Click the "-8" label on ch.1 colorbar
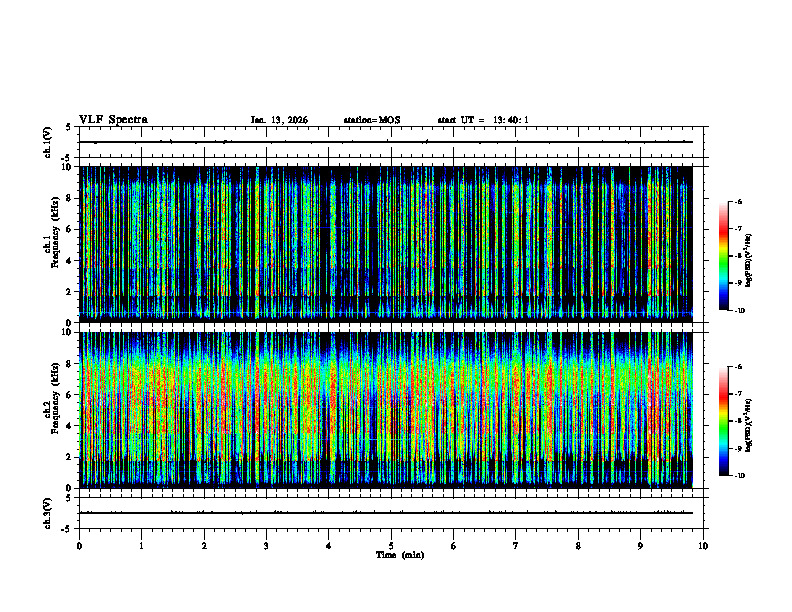Image resolution: width=792 pixels, height=612 pixels. click(738, 256)
